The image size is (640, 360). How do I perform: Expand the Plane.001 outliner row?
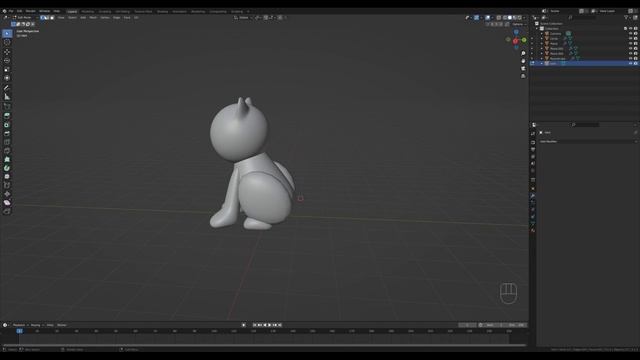pos(542,49)
